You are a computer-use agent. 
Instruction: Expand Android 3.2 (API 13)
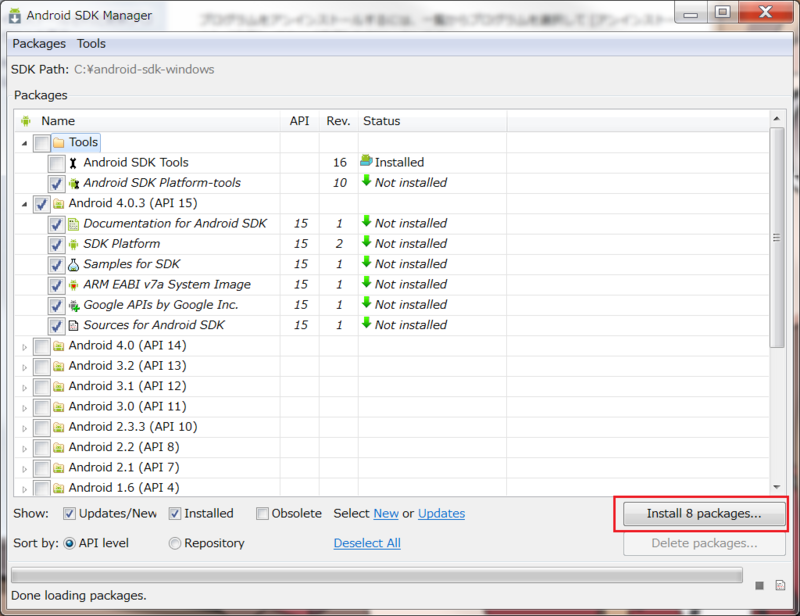tap(24, 367)
